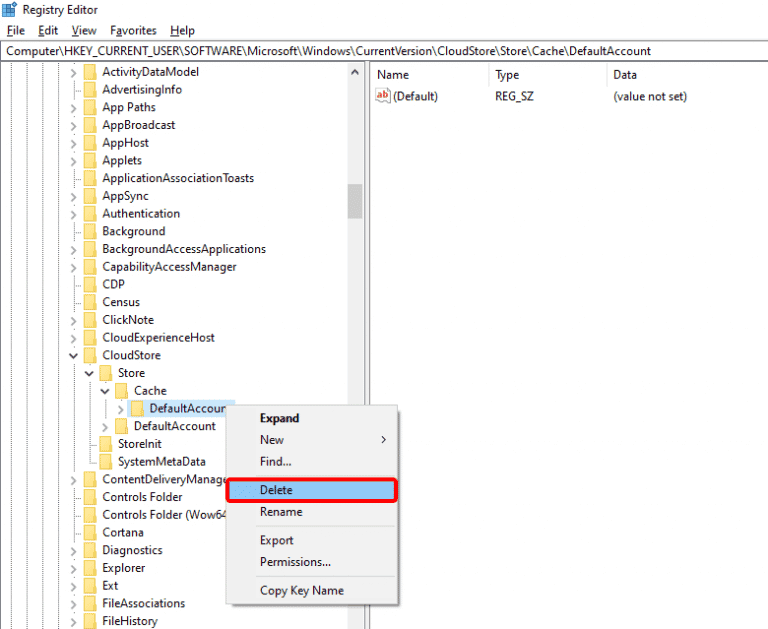Choose Expand in the context menu
768x629 pixels.
[312, 418]
